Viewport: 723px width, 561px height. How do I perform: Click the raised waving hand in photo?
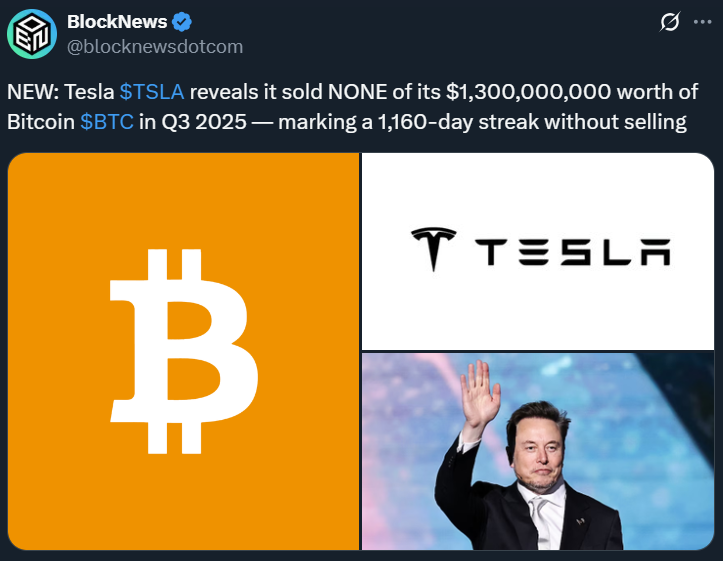pos(477,392)
